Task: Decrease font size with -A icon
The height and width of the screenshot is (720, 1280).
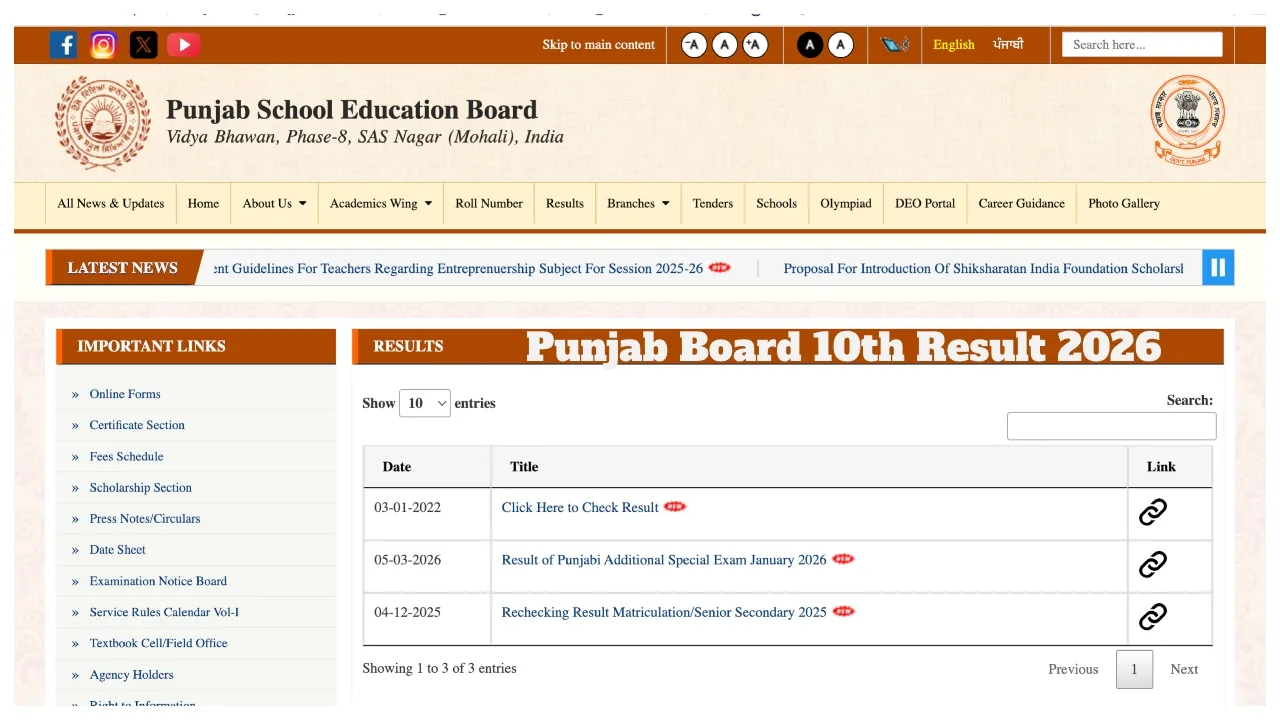Action: coord(694,45)
